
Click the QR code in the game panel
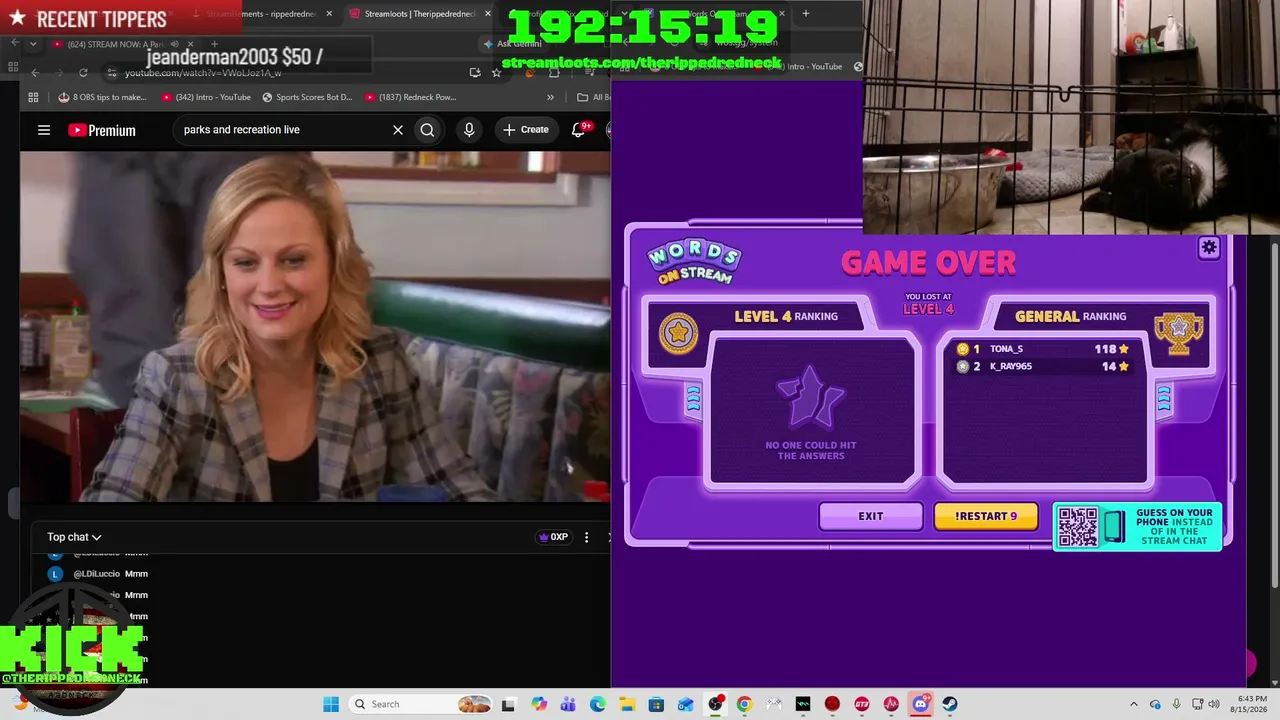click(1078, 527)
